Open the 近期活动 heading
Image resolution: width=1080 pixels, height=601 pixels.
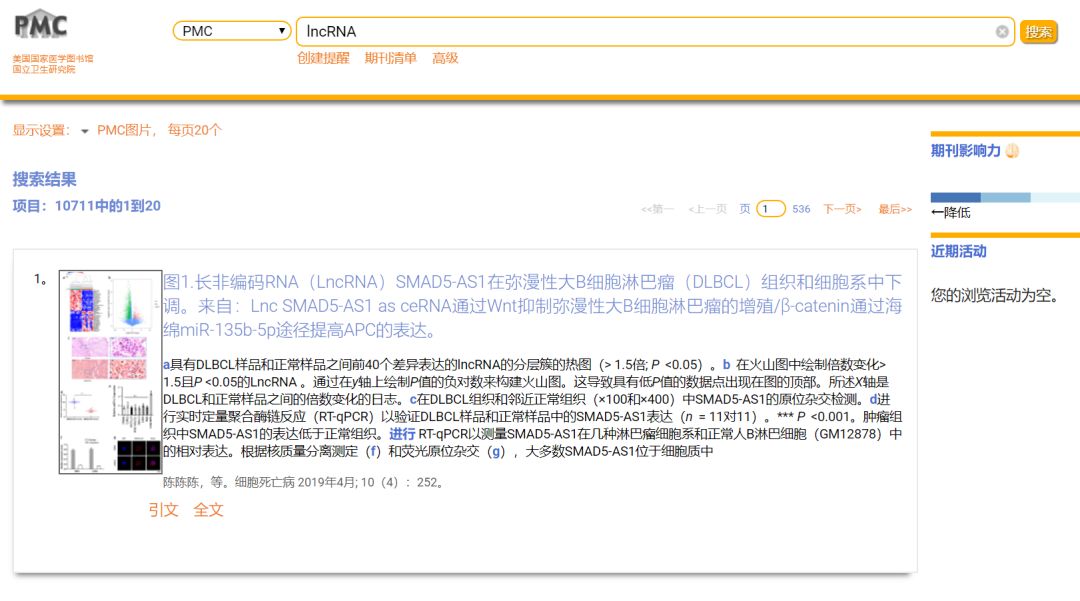pos(958,251)
